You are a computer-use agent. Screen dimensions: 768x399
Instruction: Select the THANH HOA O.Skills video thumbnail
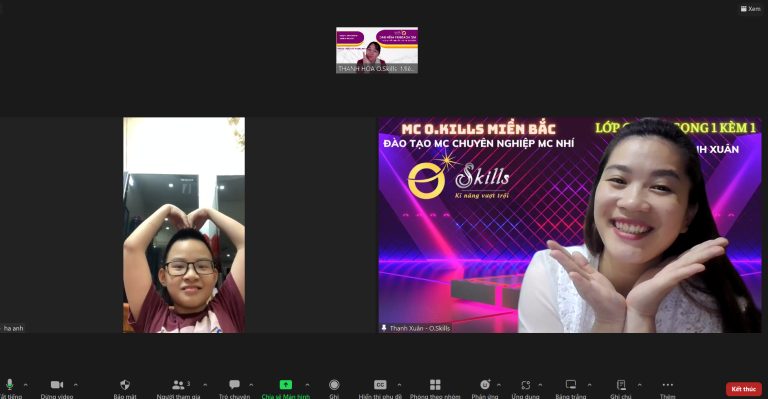377,50
